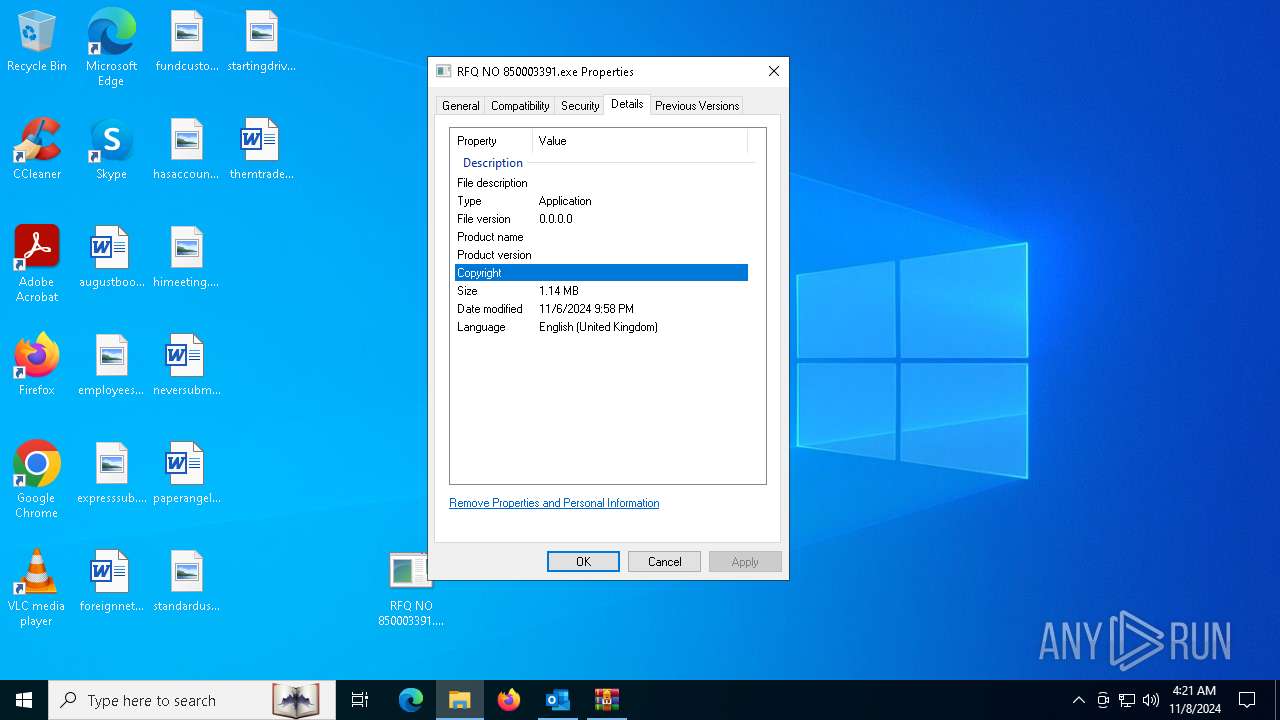Select the startingdriv... image file icon
Screen dimensions: 1280x720
click(x=261, y=41)
